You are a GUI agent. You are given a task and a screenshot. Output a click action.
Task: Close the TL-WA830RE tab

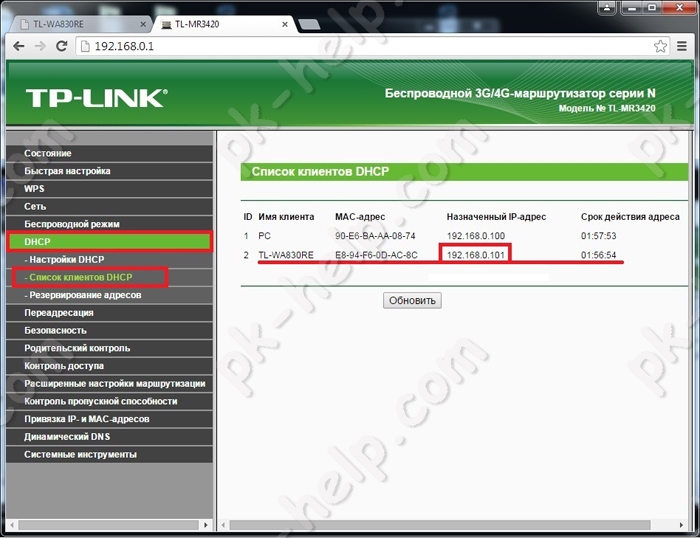coord(143,25)
